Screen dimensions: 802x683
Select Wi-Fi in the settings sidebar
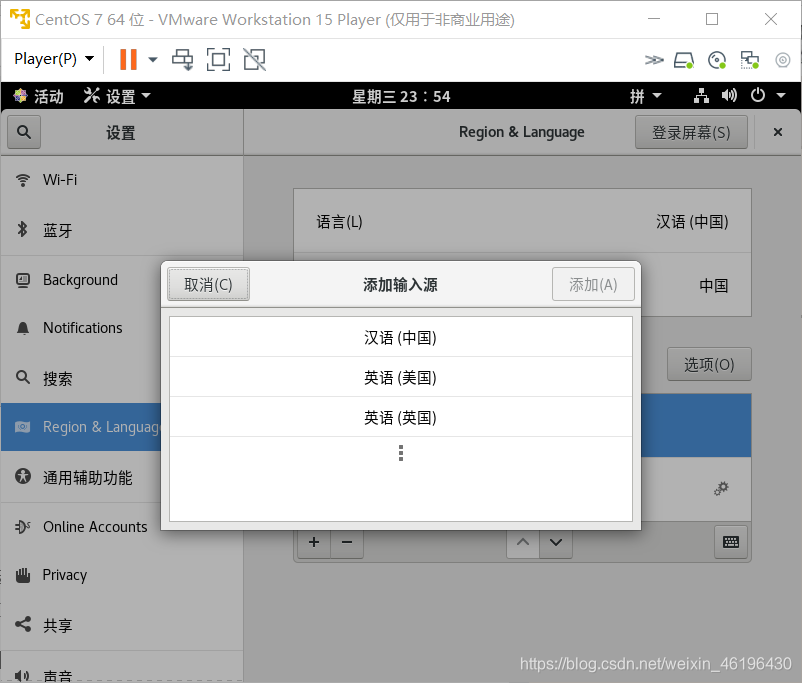[x=121, y=180]
